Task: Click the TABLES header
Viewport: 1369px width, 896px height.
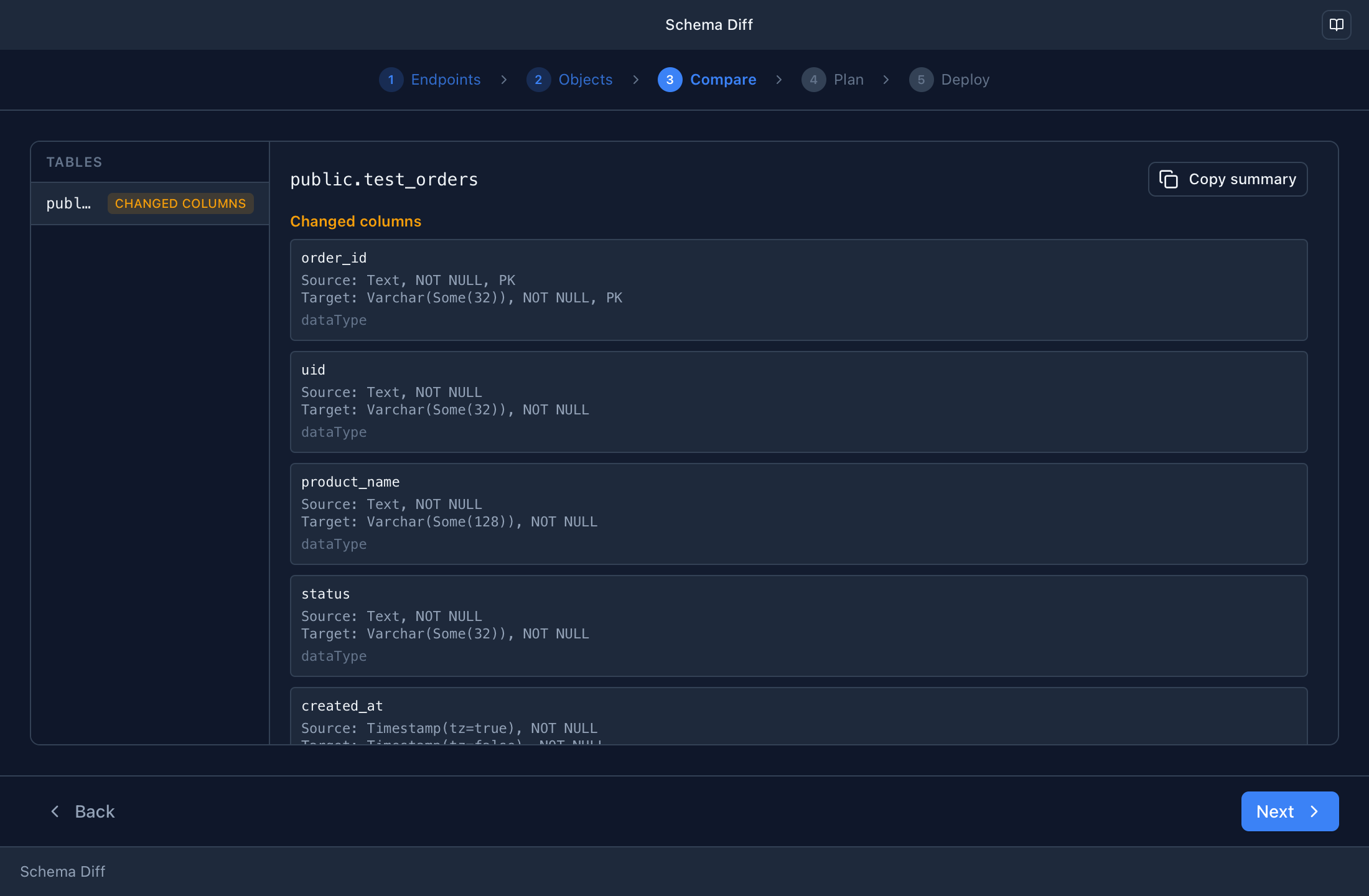Action: click(74, 162)
